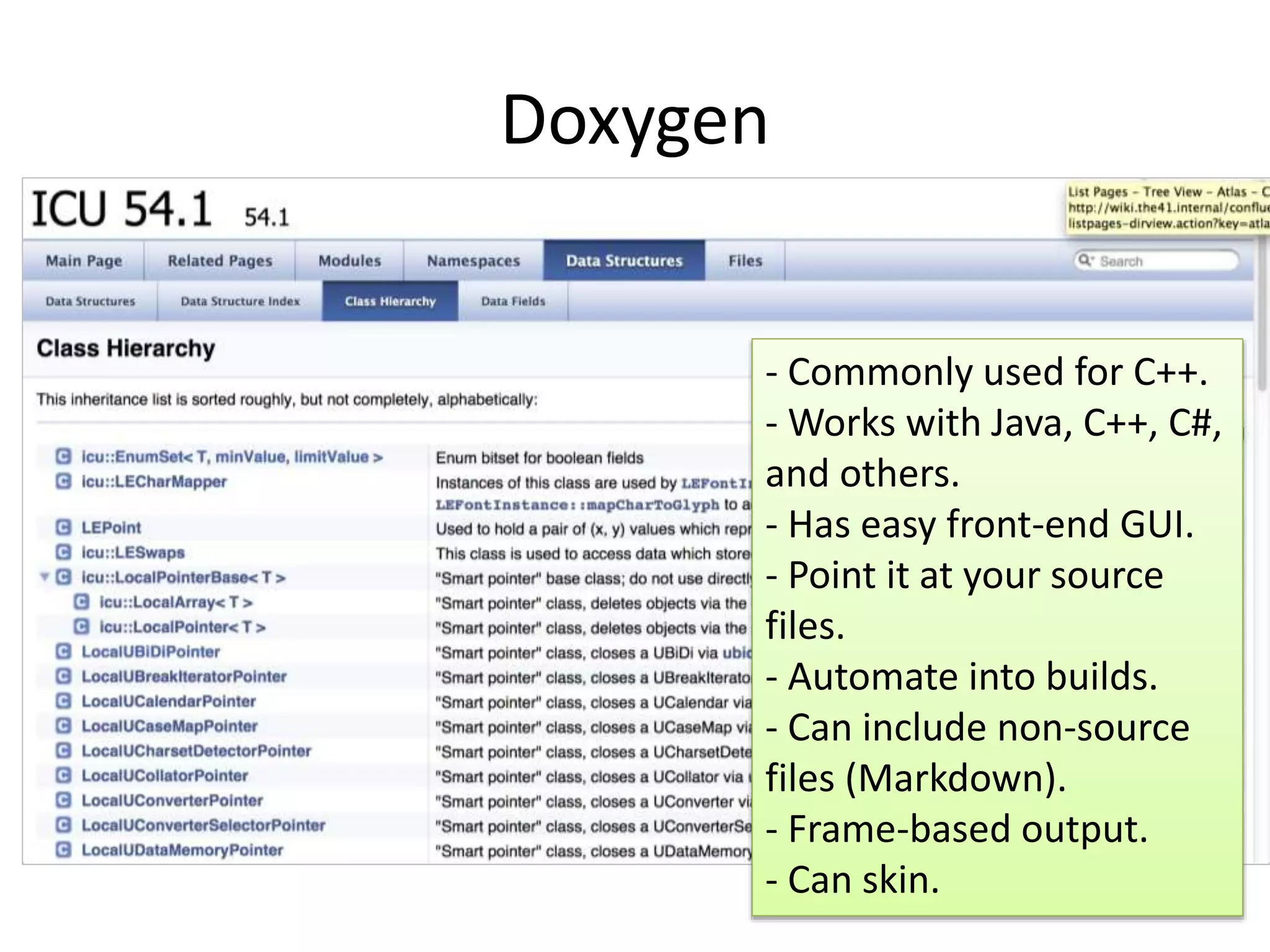Click class icon beside icu::LocalPointerBase
Image resolution: width=1270 pixels, height=952 pixels.
pyautogui.click(x=63, y=577)
